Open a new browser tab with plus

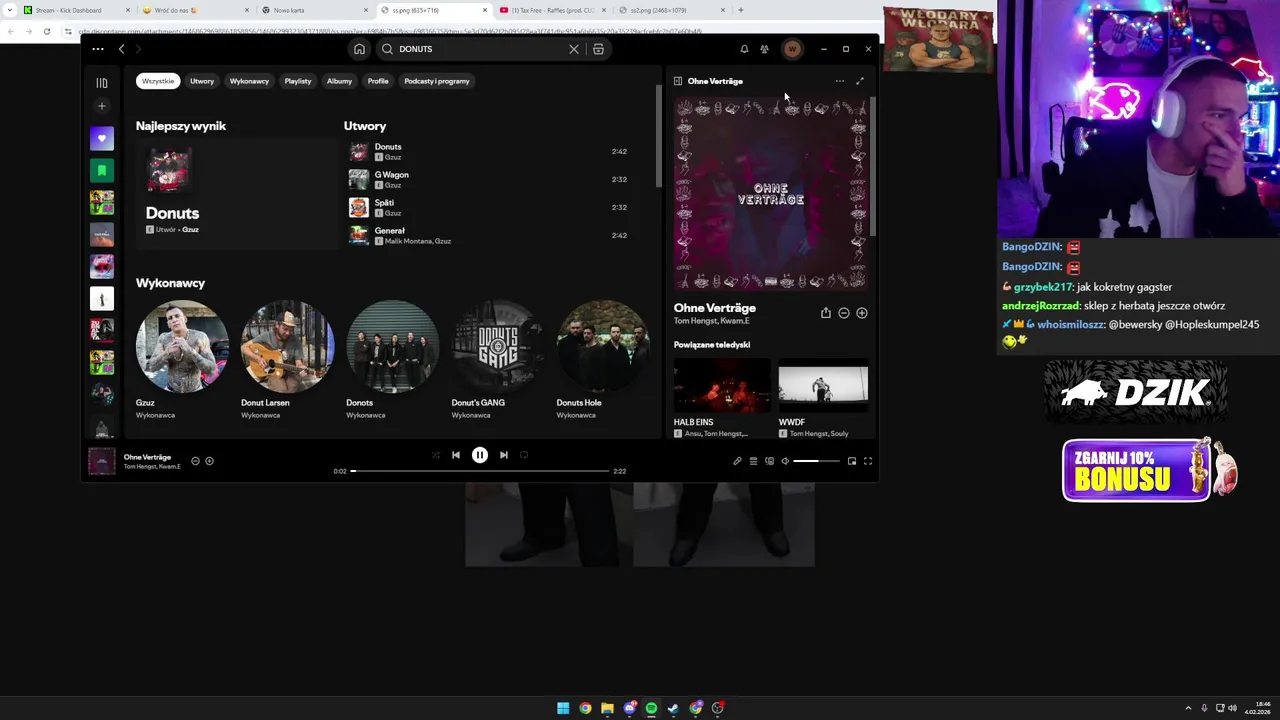coord(740,10)
